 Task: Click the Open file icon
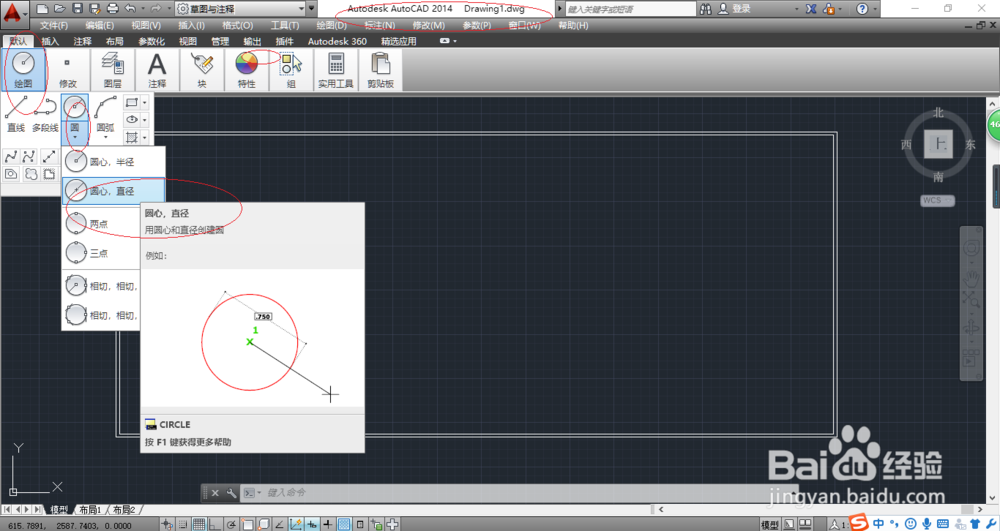pyautogui.click(x=59, y=9)
